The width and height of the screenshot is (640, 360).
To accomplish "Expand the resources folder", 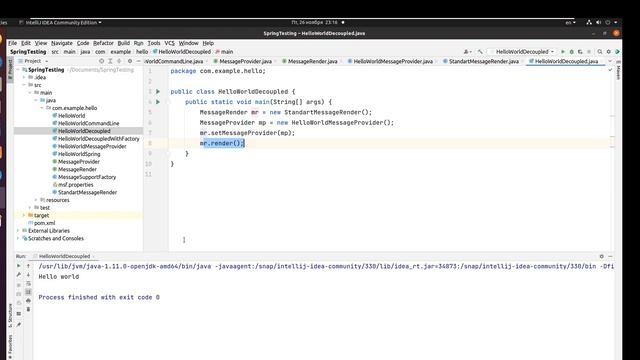I will (36, 200).
